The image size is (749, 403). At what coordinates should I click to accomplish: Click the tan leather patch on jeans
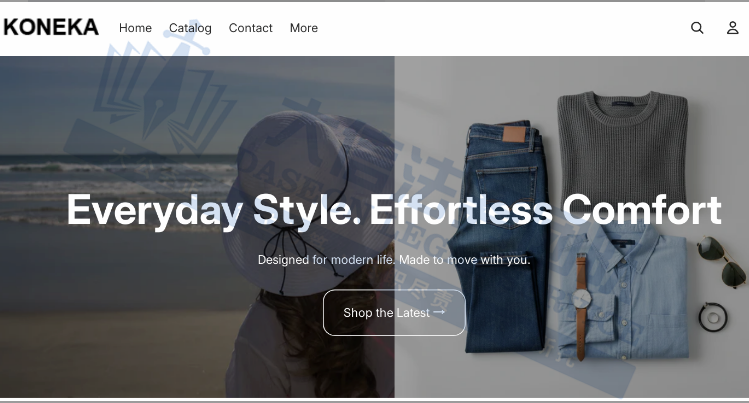click(x=513, y=135)
